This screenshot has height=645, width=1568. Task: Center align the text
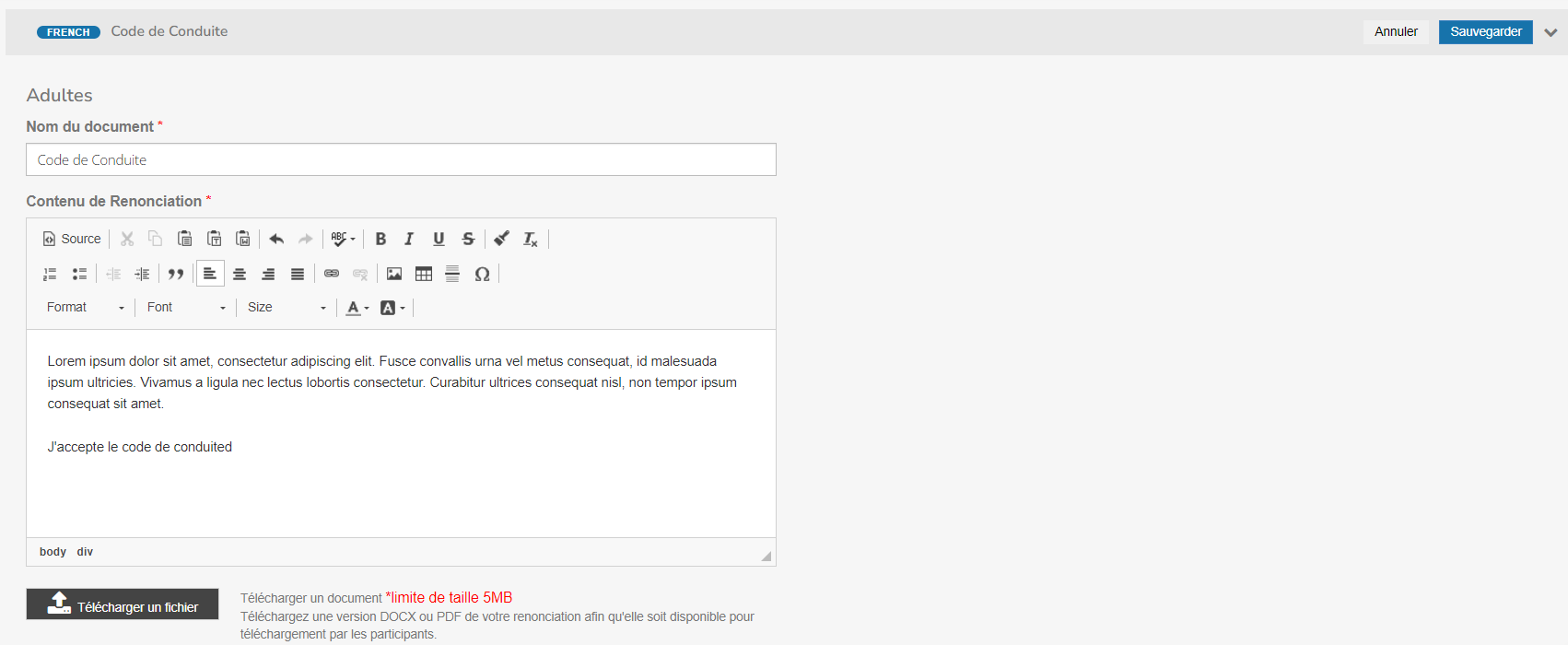[240, 274]
